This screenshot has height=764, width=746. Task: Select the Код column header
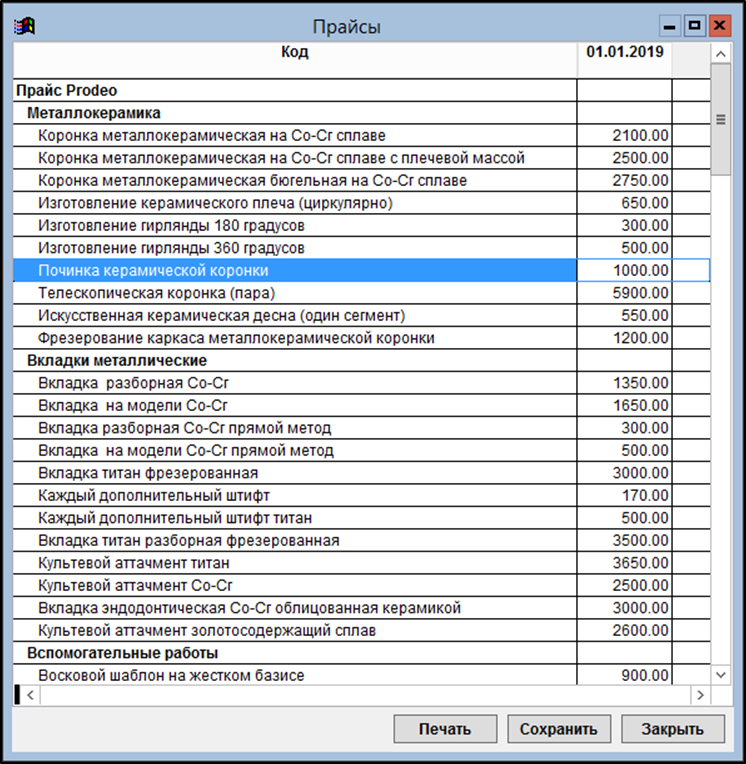click(x=295, y=52)
